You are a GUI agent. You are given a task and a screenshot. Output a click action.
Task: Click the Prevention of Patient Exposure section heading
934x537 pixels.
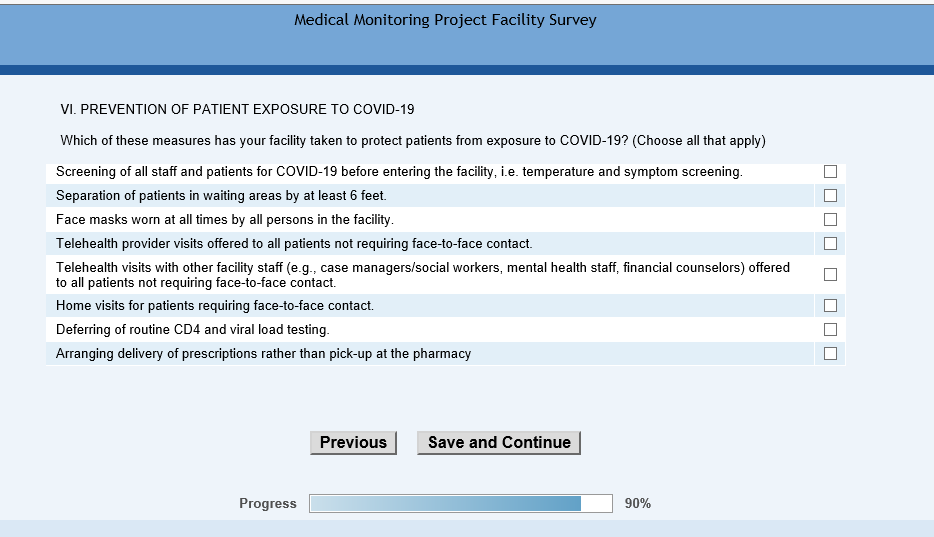238,109
